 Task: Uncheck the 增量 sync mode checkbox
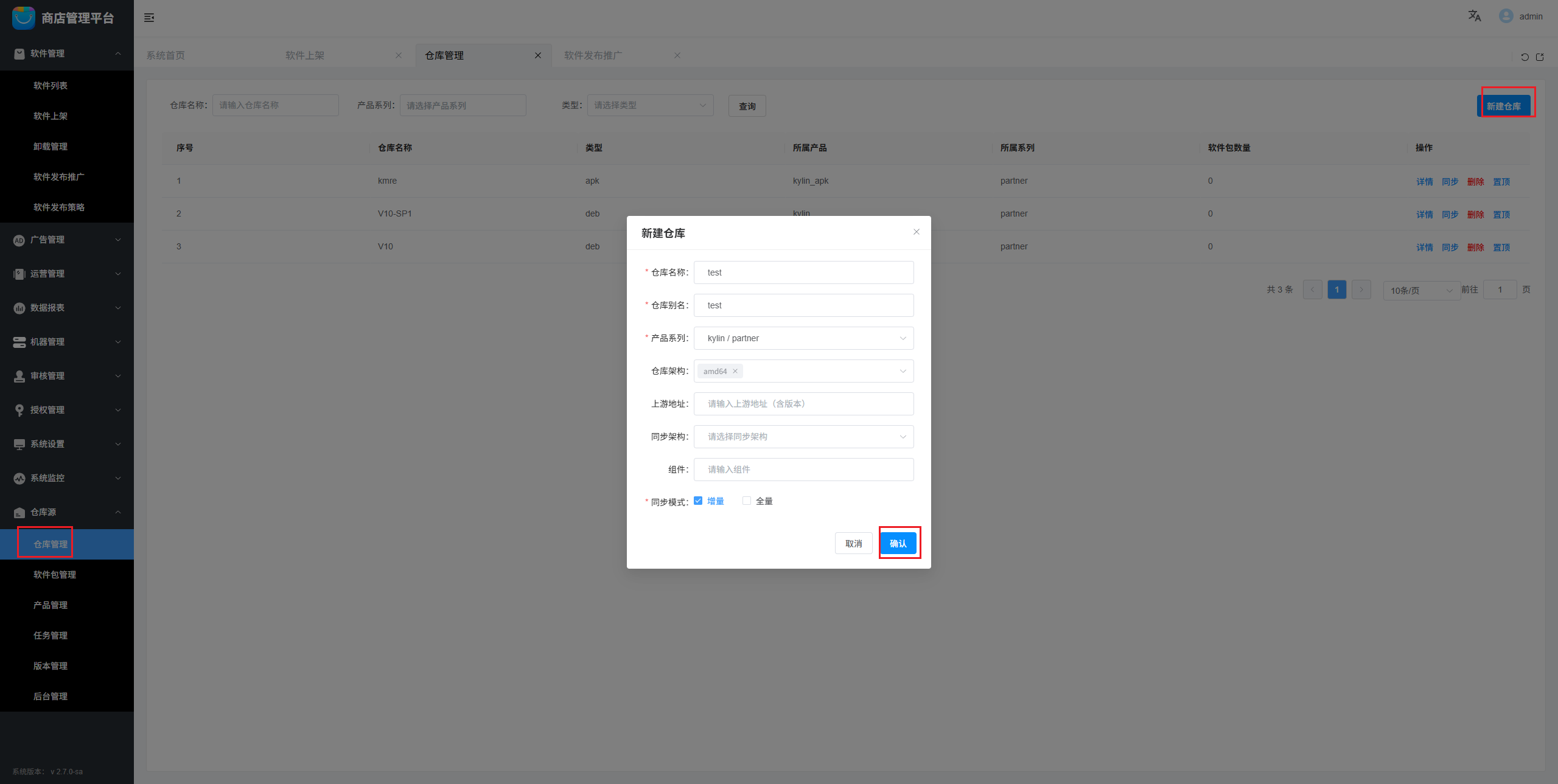698,501
